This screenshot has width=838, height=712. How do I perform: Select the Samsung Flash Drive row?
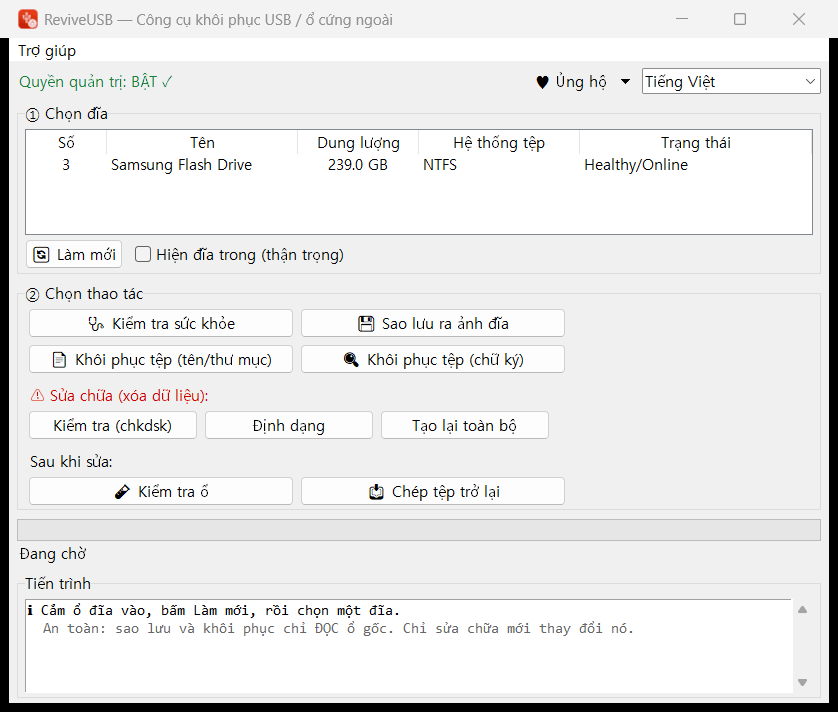tap(419, 165)
